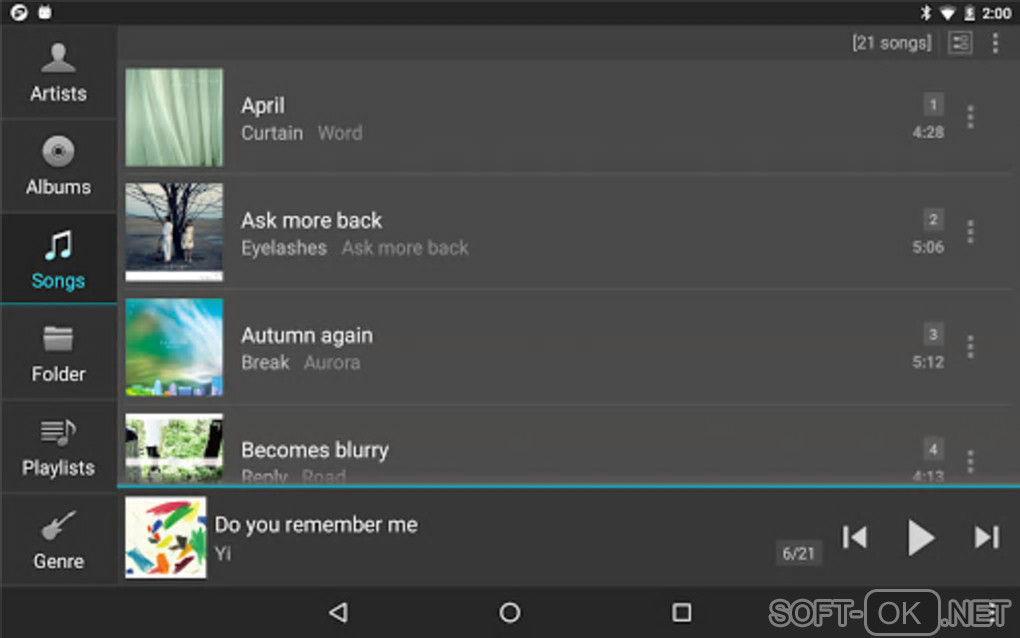Open options menu for Ask more back
The height and width of the screenshot is (638, 1020).
(970, 232)
